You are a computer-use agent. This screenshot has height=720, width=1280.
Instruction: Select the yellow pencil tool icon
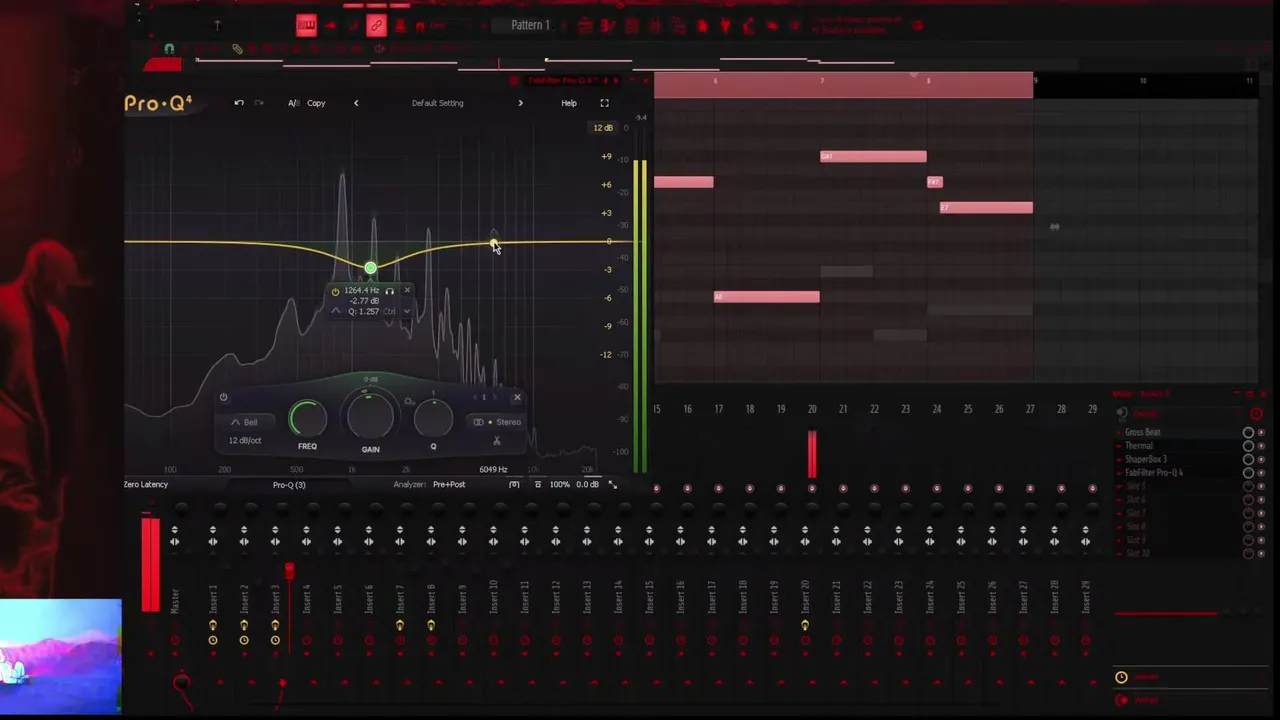[x=237, y=49]
